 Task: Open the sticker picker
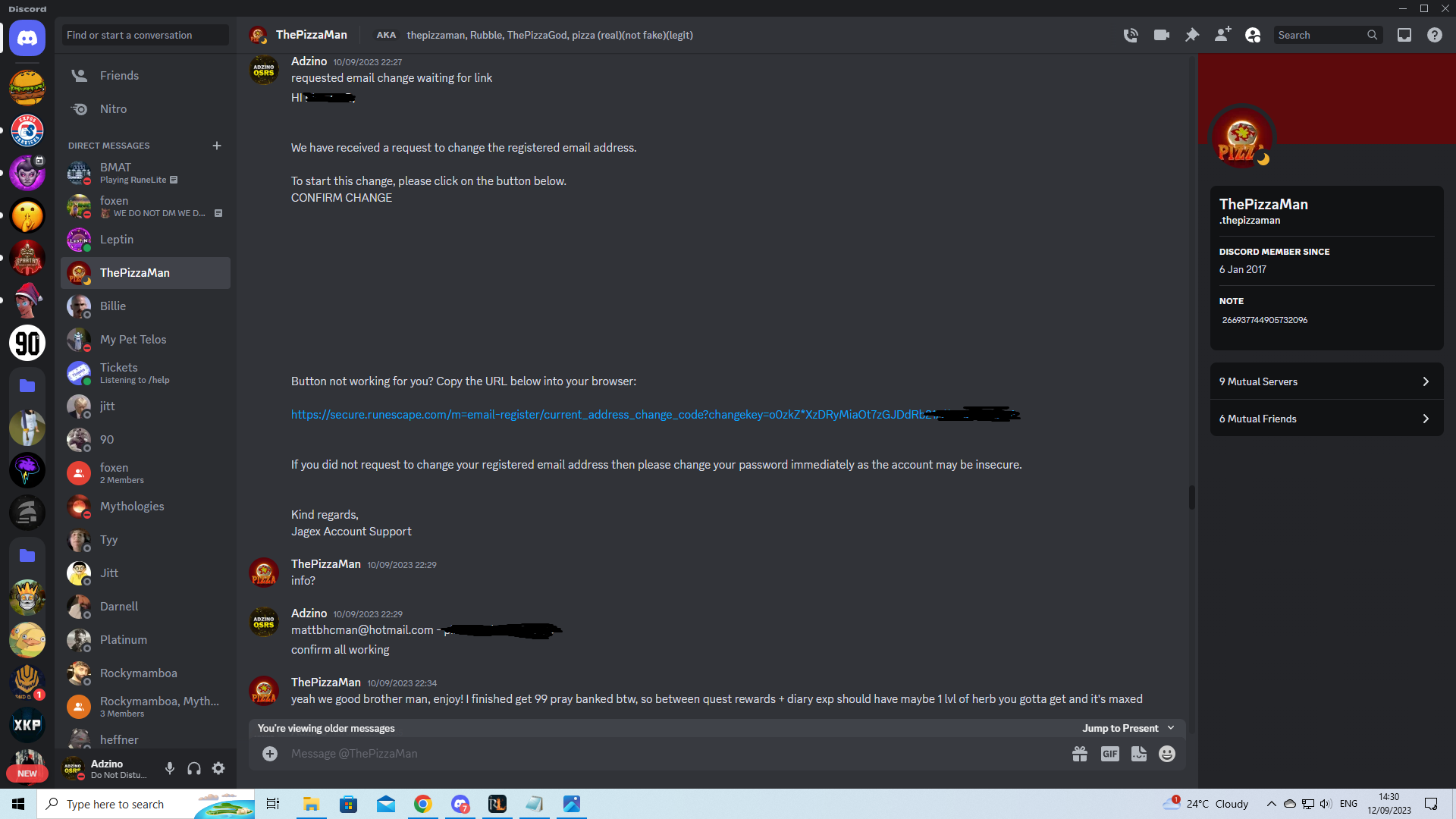1139,754
